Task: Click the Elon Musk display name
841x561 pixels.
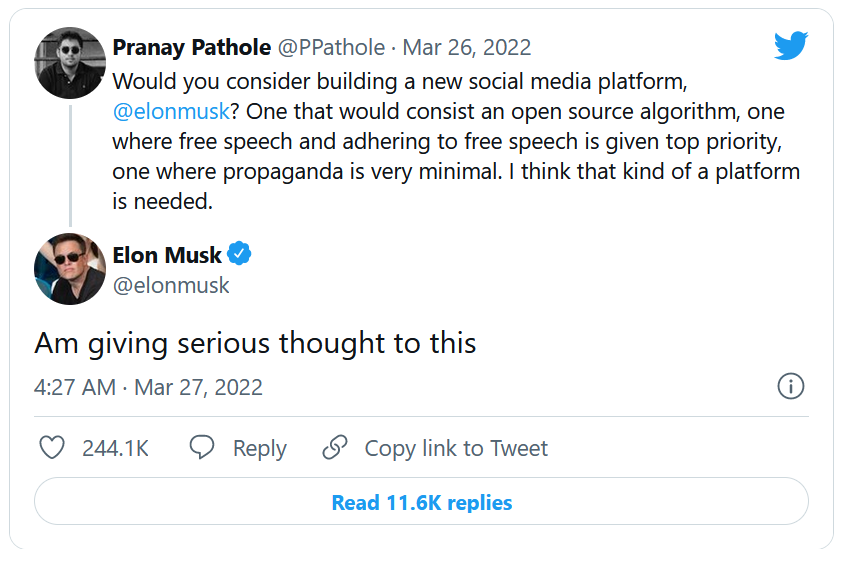Action: [167, 255]
